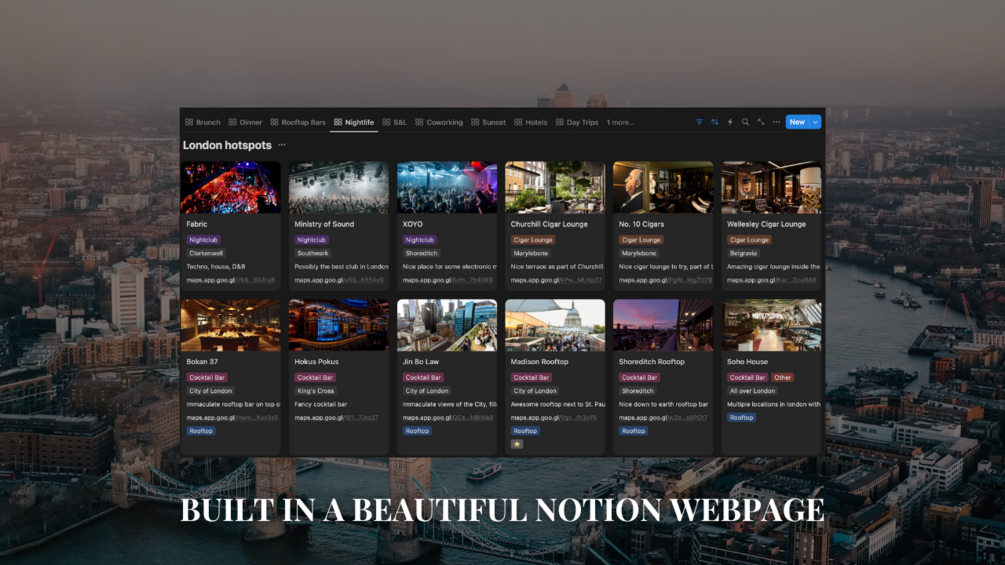
Task: Click the All over London tag
Action: (x=752, y=391)
